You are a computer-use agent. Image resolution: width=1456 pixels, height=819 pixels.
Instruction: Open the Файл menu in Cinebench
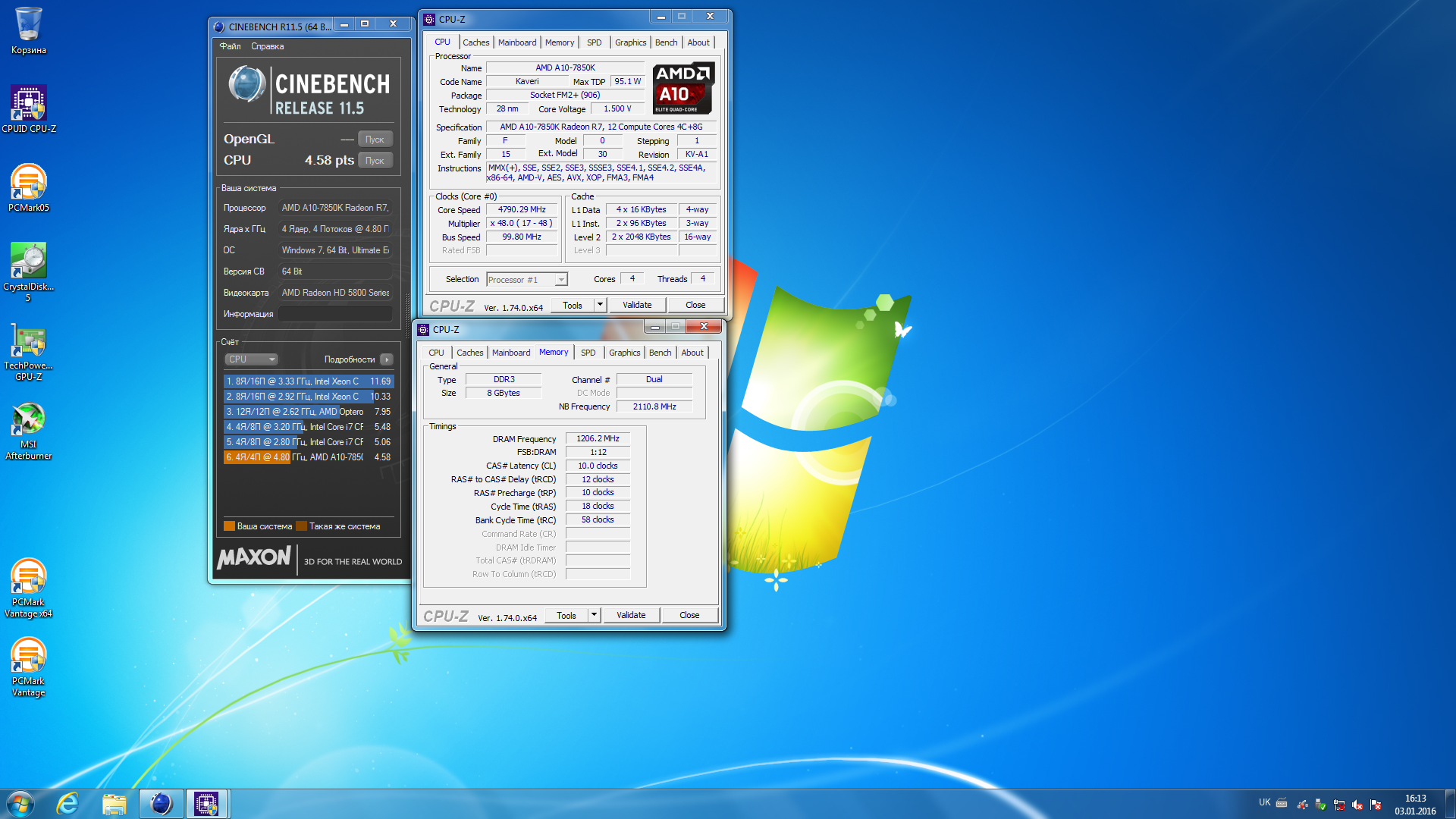tap(230, 46)
